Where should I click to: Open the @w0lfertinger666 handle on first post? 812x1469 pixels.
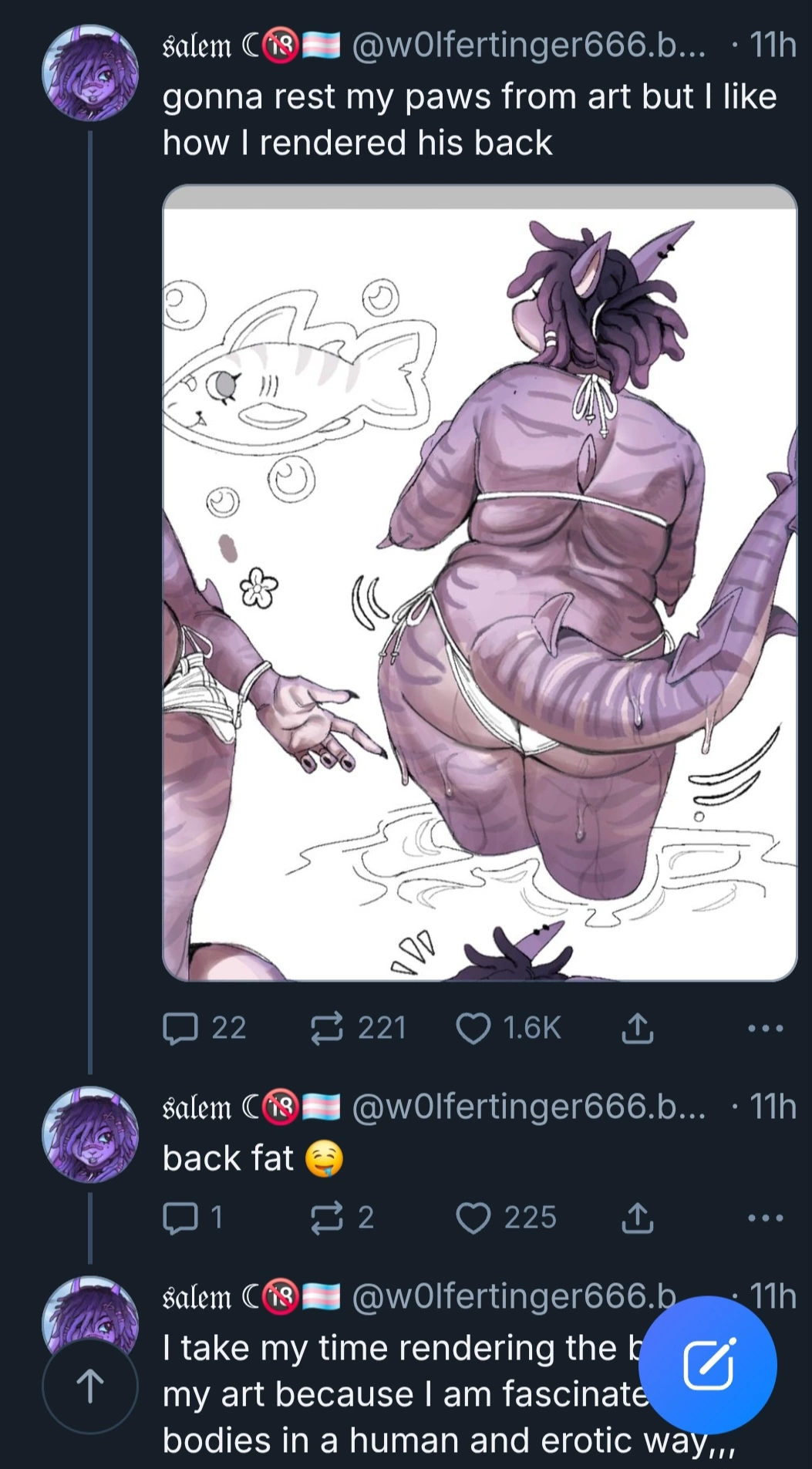[x=529, y=45]
